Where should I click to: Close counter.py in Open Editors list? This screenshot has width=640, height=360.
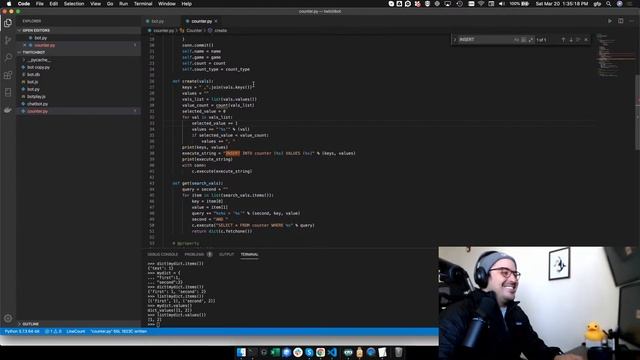point(24,45)
